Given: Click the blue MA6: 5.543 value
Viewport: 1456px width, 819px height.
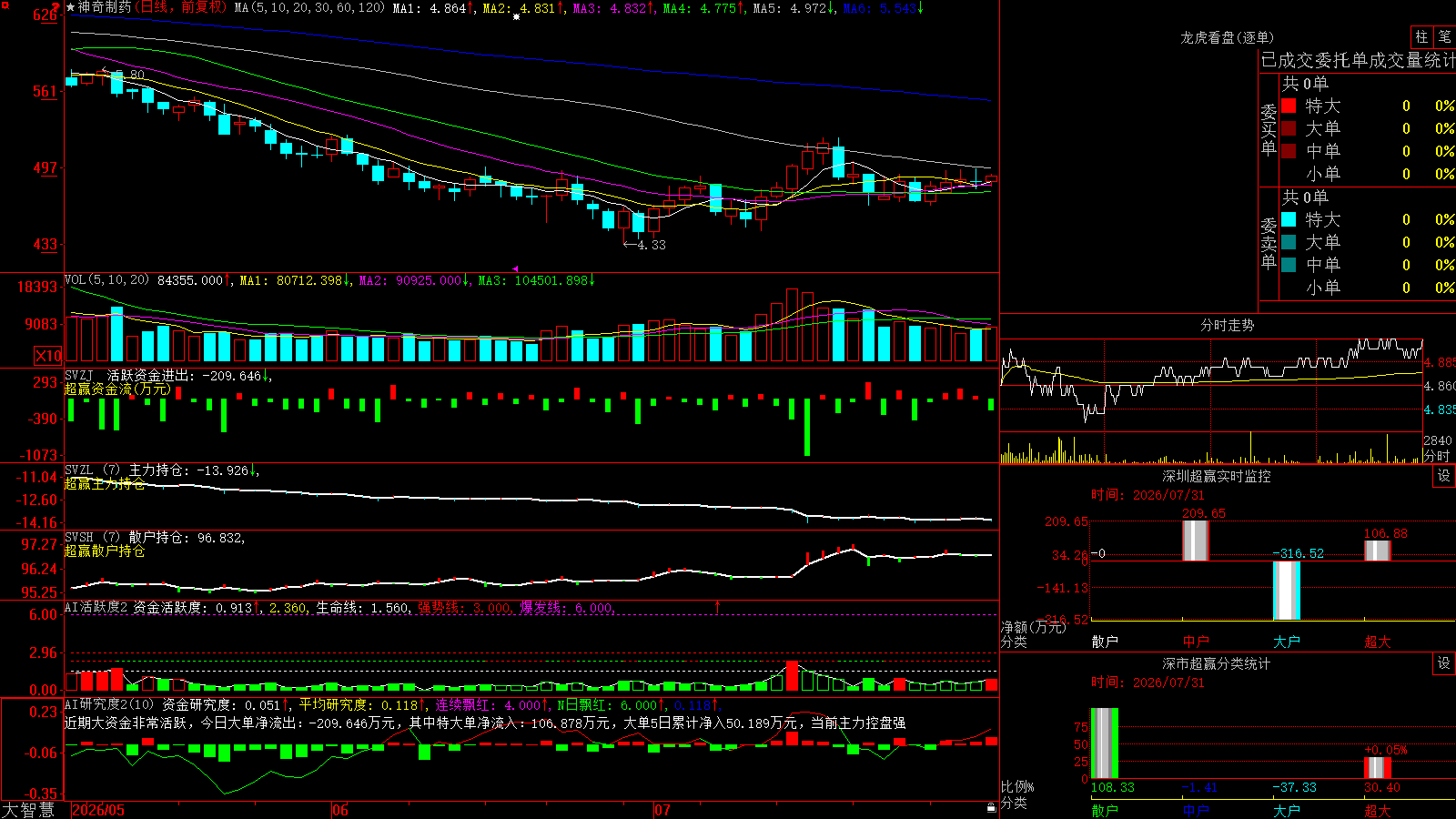Looking at the screenshot, I should pos(884,8).
